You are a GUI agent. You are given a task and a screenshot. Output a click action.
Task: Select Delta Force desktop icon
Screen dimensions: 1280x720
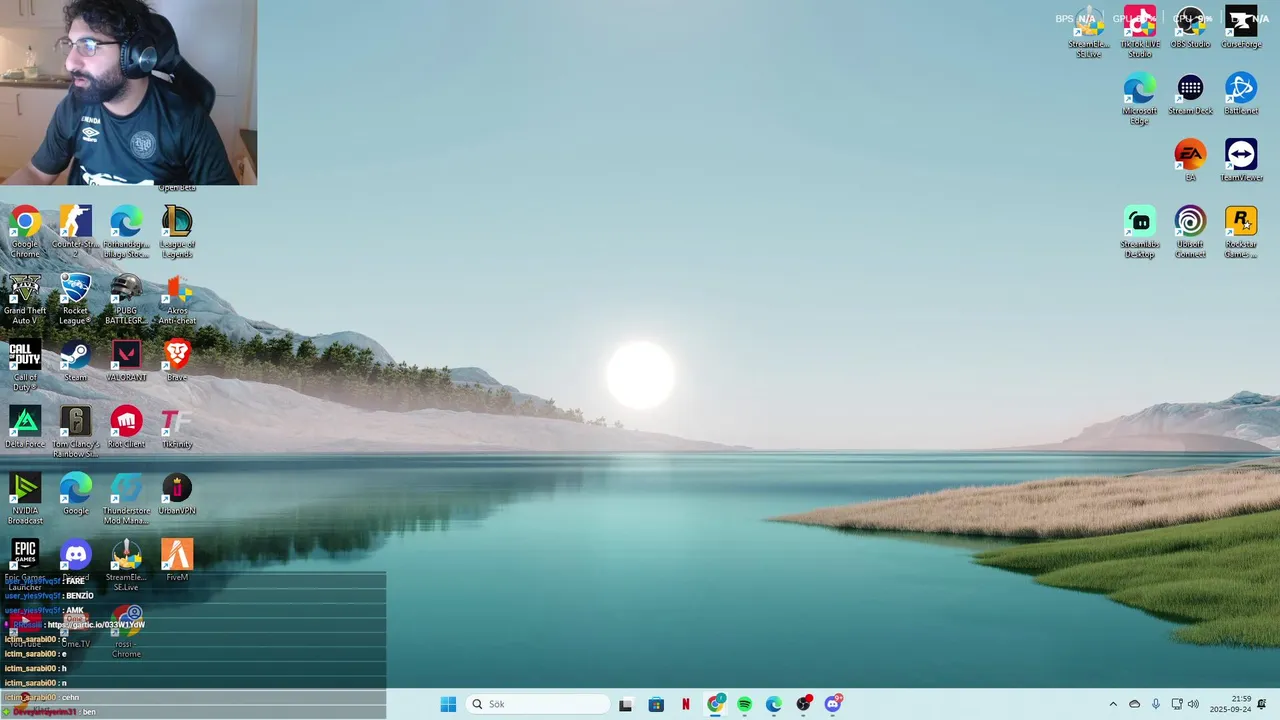(25, 427)
